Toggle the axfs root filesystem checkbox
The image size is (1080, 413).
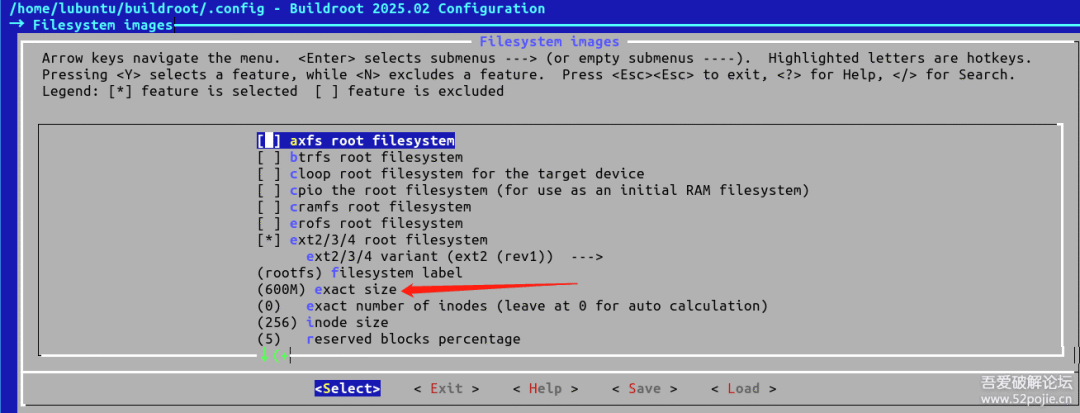pyautogui.click(x=269, y=141)
